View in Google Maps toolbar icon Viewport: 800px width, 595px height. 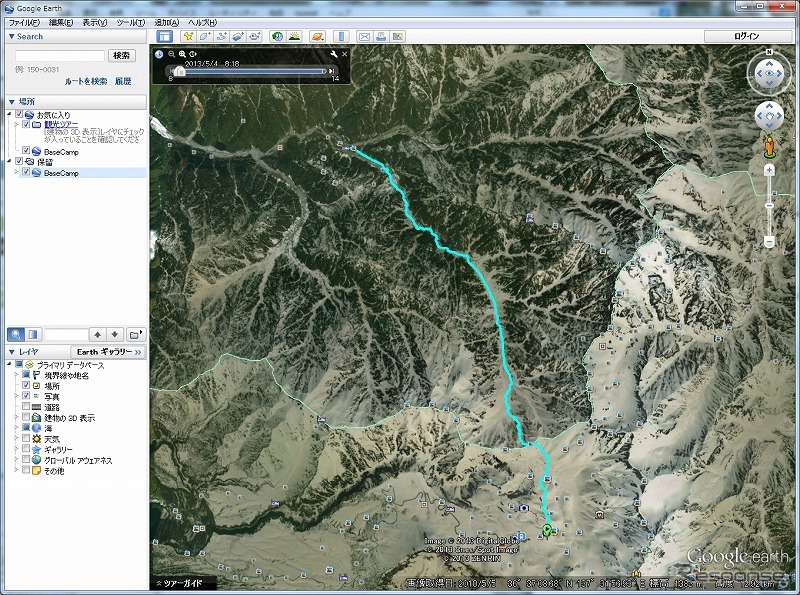coord(397,36)
